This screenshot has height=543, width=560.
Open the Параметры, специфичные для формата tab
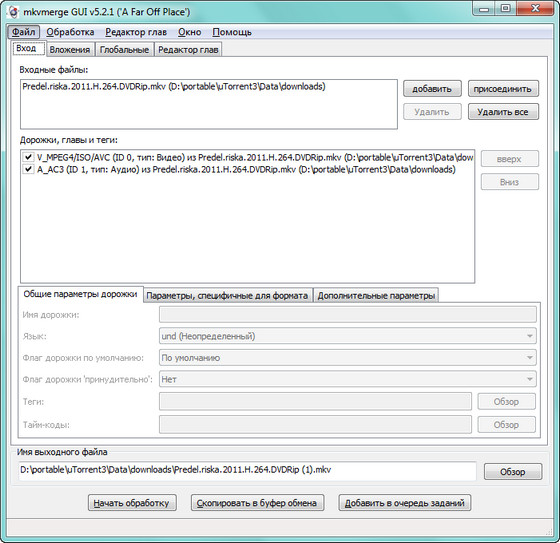click(227, 296)
